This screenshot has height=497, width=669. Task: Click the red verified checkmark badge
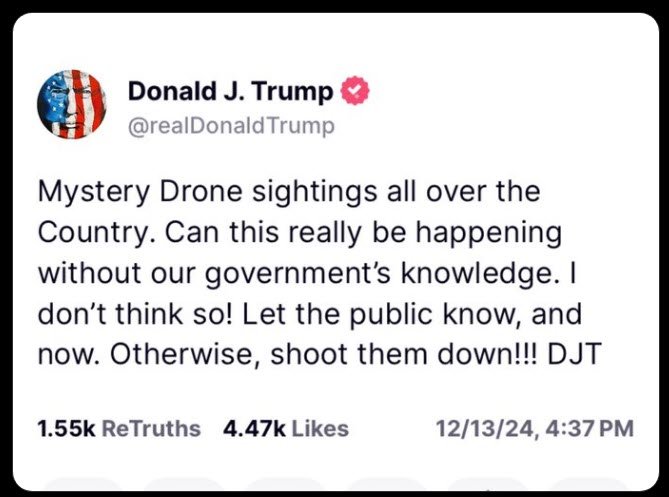pyautogui.click(x=355, y=92)
